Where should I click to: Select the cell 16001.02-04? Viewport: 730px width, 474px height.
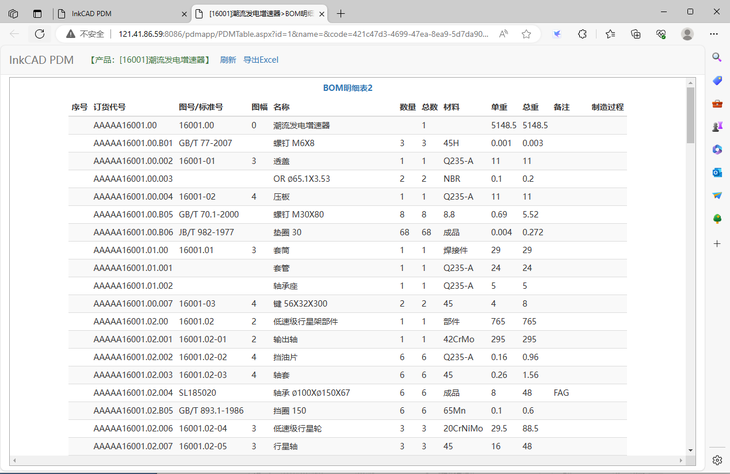coord(203,428)
